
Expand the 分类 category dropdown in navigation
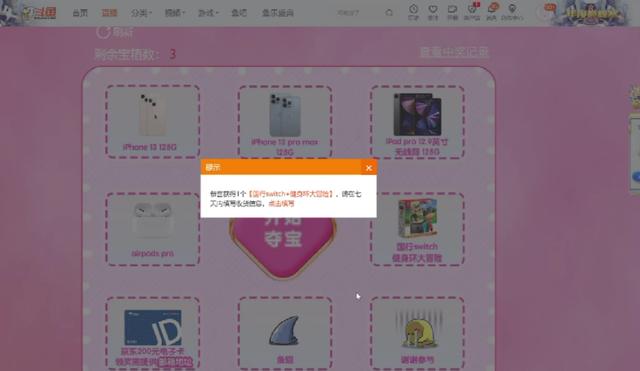coord(141,13)
